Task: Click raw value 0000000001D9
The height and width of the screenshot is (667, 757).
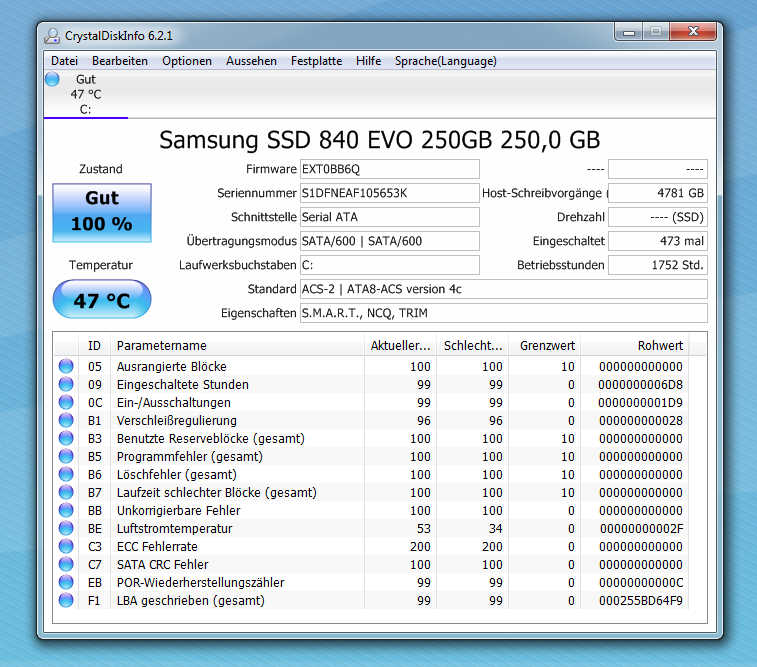Action: (641, 403)
